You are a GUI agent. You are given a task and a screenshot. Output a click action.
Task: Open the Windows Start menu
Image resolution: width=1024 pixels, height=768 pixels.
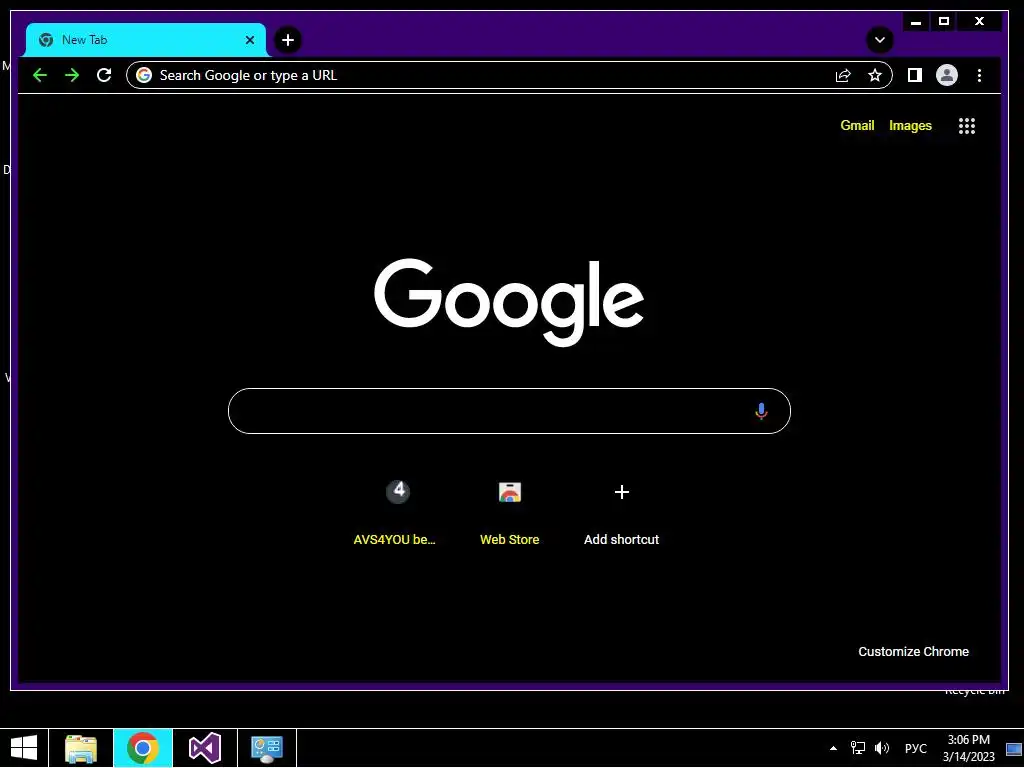click(x=24, y=748)
